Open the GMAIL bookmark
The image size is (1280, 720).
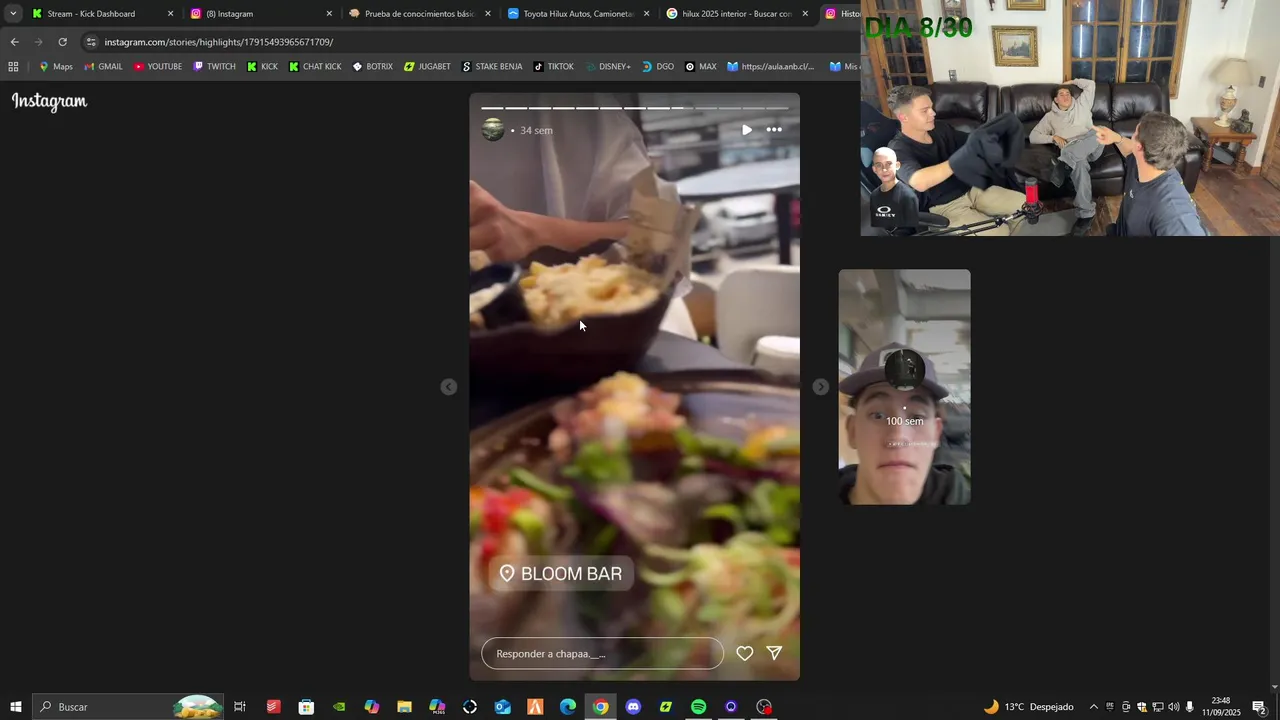(x=103, y=67)
